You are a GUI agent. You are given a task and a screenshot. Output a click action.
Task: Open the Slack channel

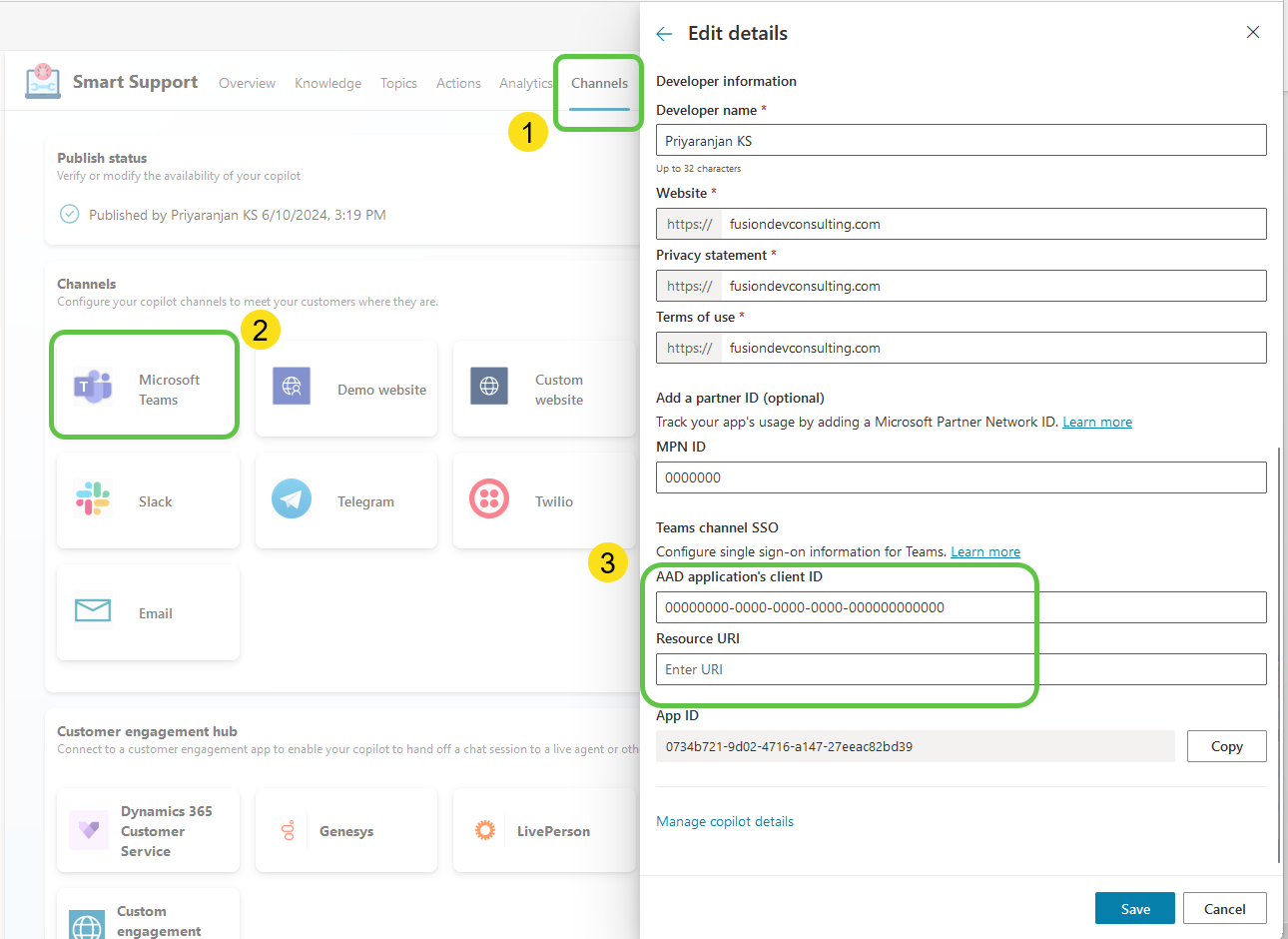coord(148,500)
